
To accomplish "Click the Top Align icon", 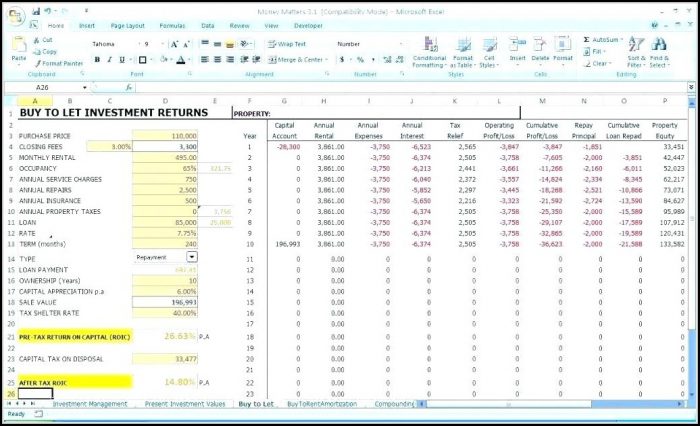I will 205,43.
